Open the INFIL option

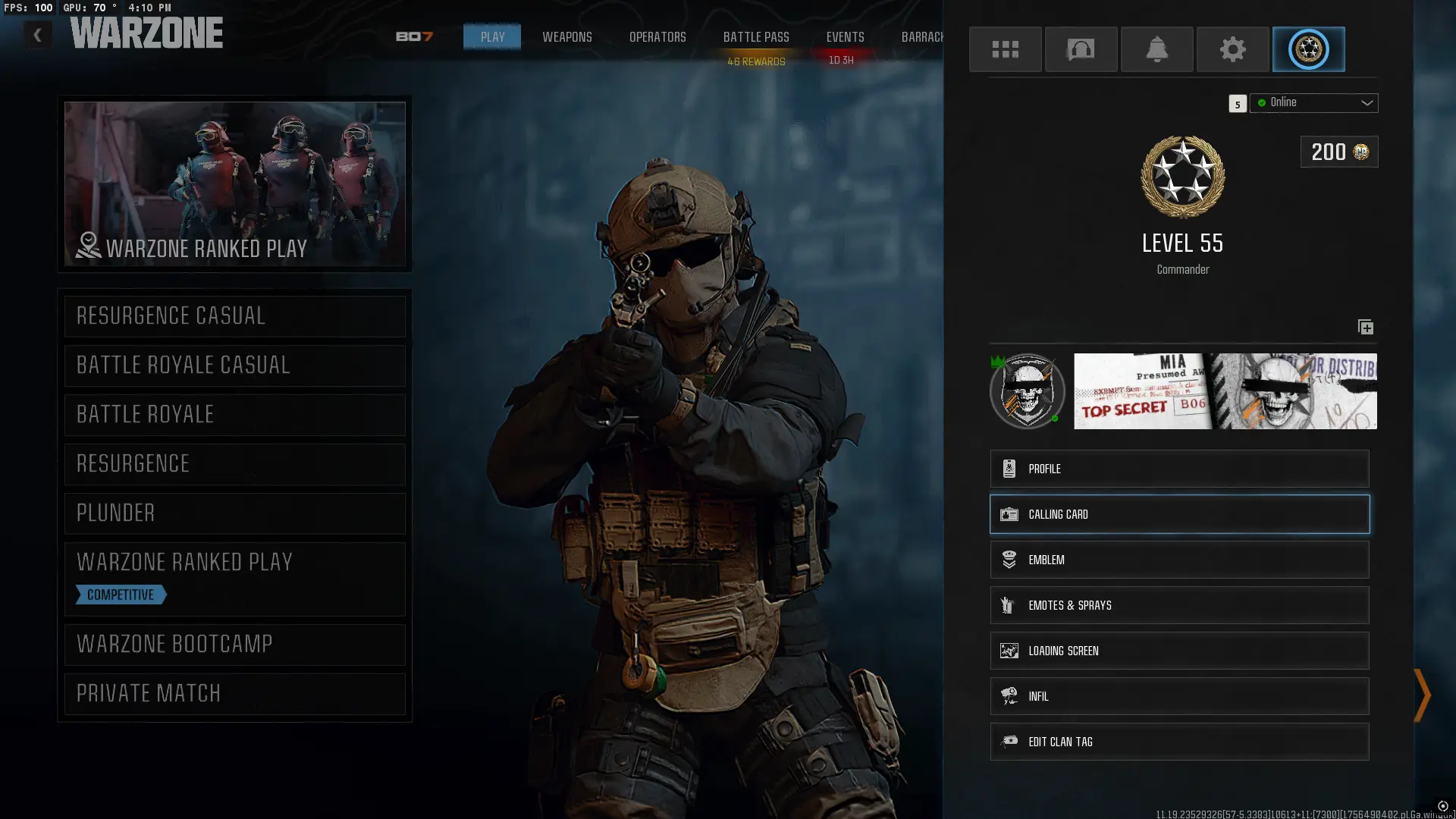(x=1179, y=696)
